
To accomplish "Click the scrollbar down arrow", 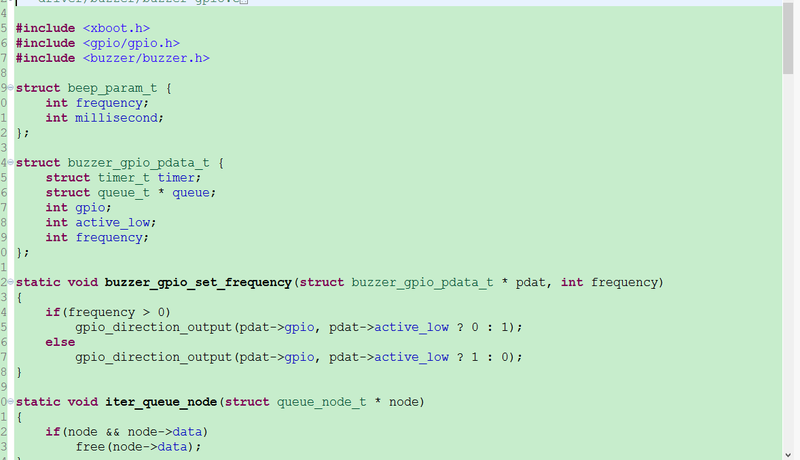I will 788,454.
